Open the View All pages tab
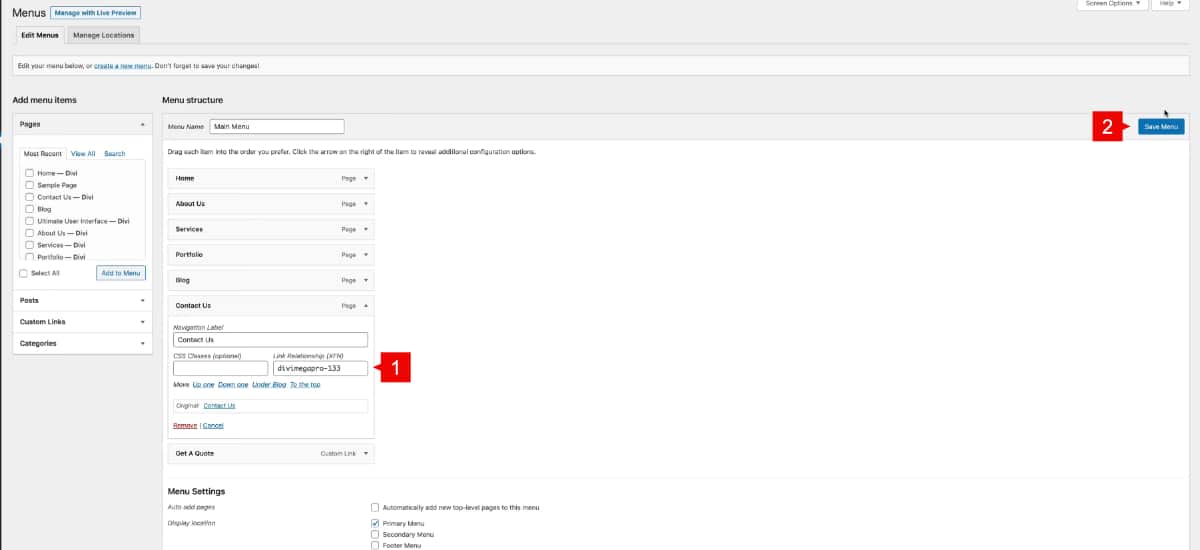Image resolution: width=1200 pixels, height=550 pixels. coord(83,154)
